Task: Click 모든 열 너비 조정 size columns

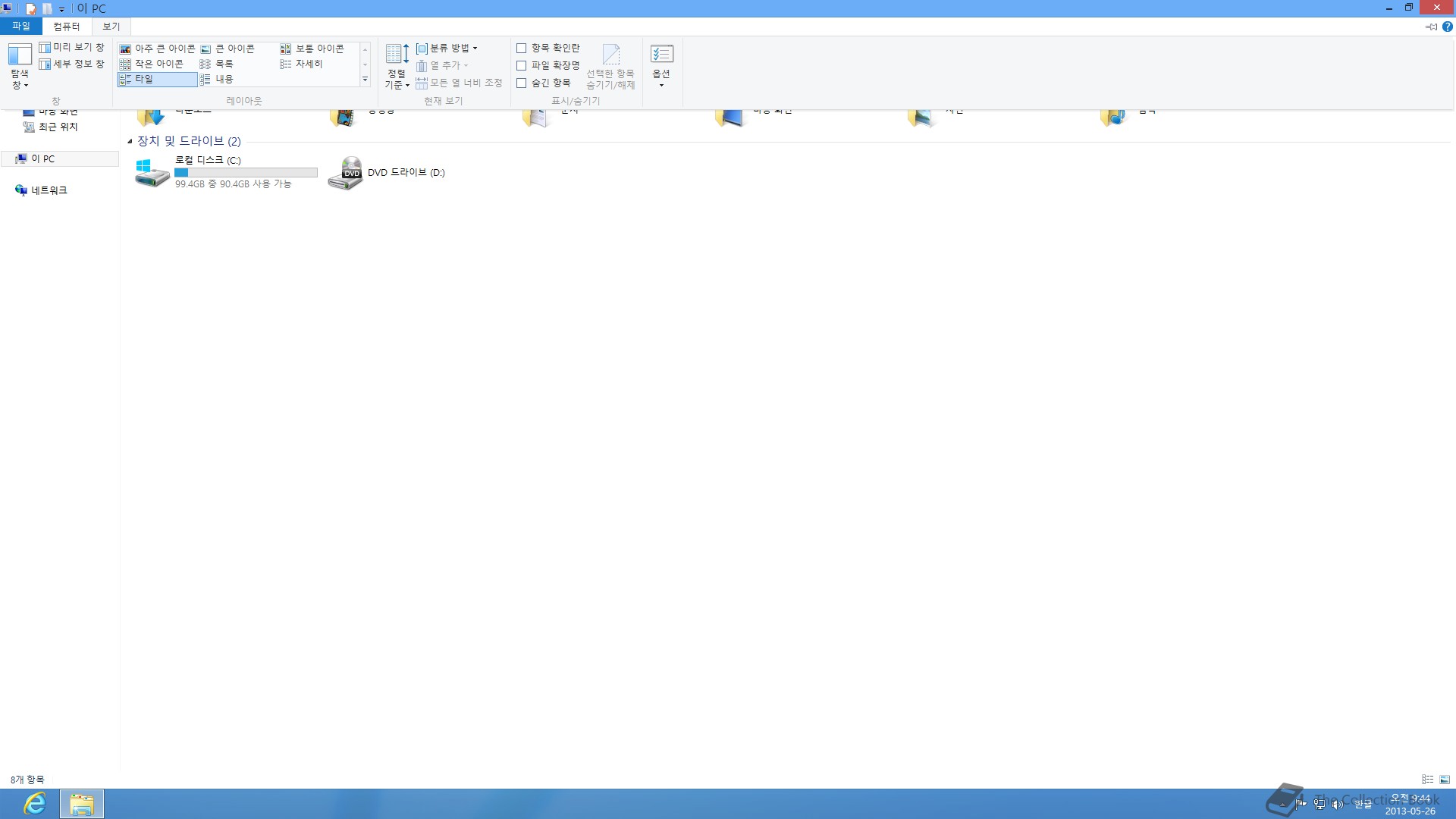Action: click(x=459, y=83)
